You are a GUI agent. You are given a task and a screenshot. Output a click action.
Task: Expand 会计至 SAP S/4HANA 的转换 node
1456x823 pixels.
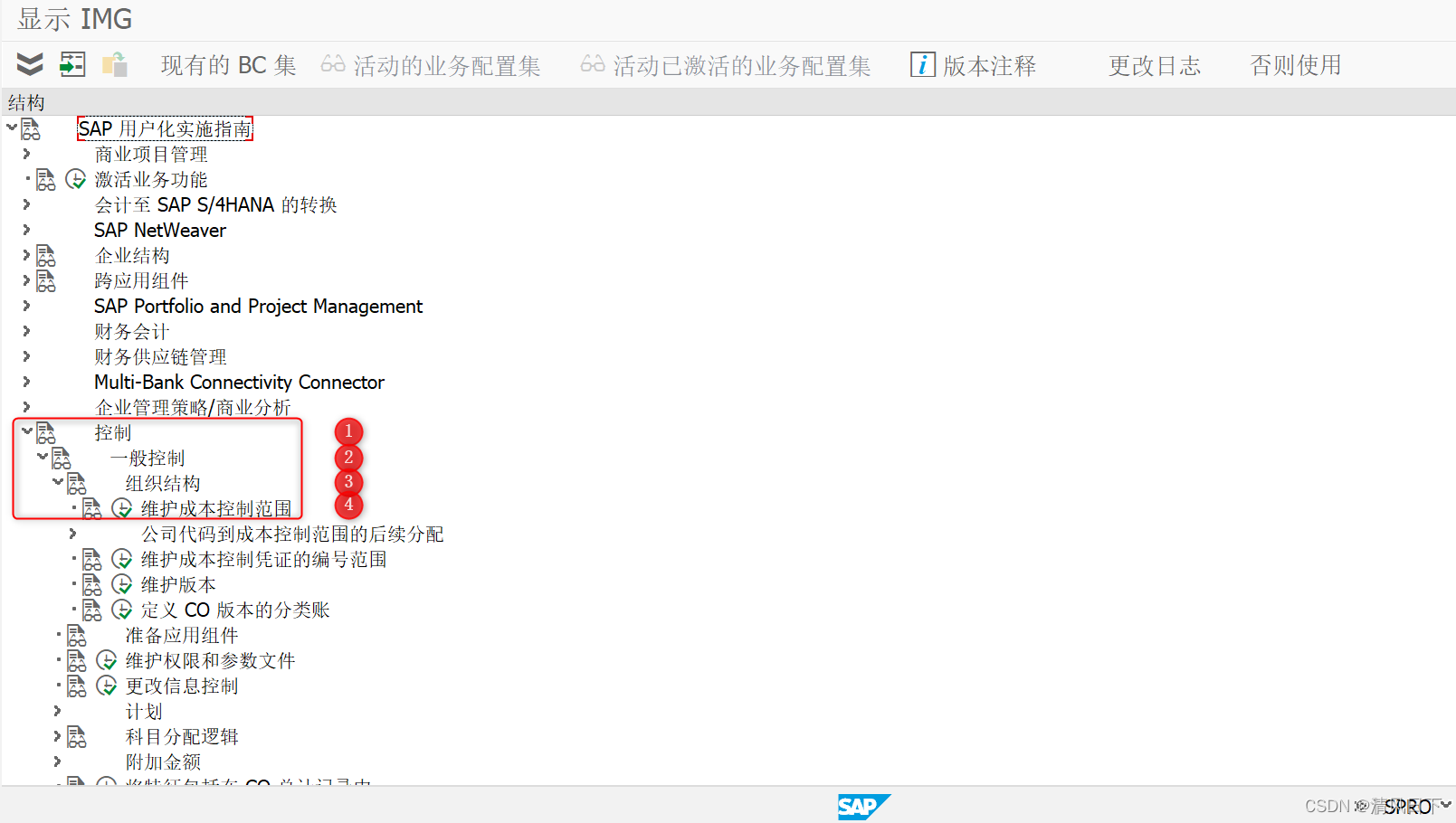(x=26, y=204)
